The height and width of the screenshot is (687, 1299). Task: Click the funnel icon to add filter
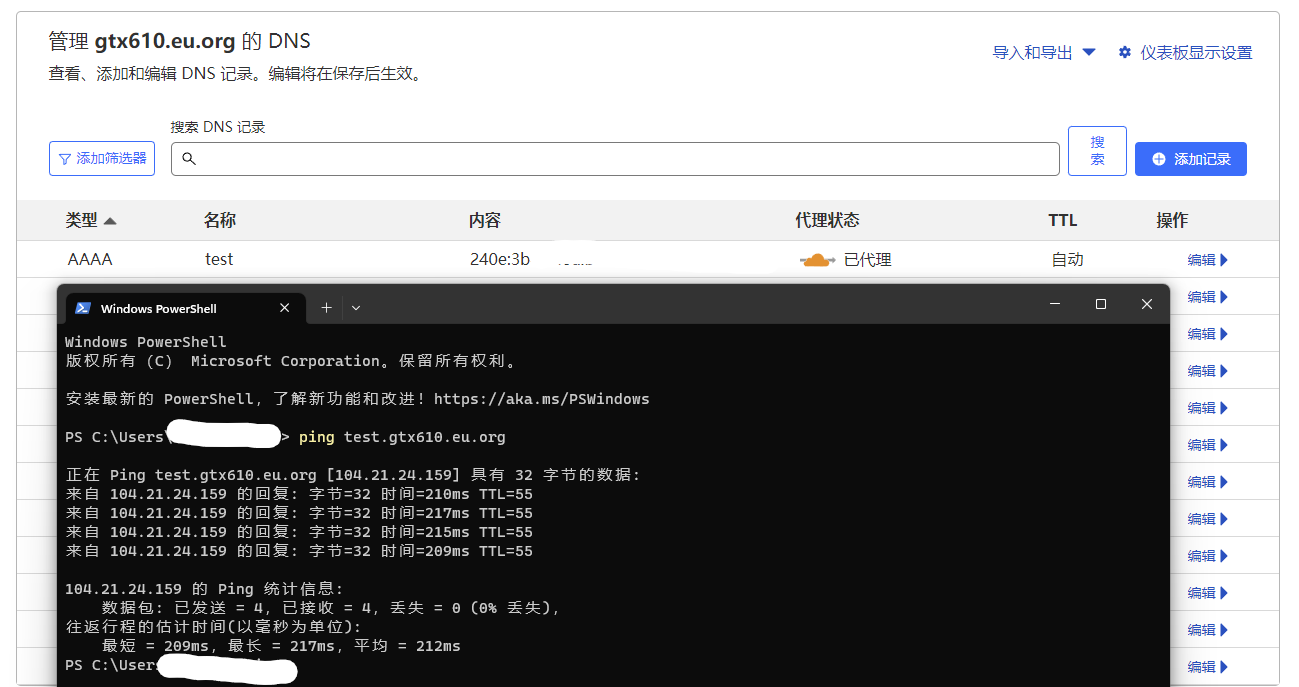(x=65, y=159)
